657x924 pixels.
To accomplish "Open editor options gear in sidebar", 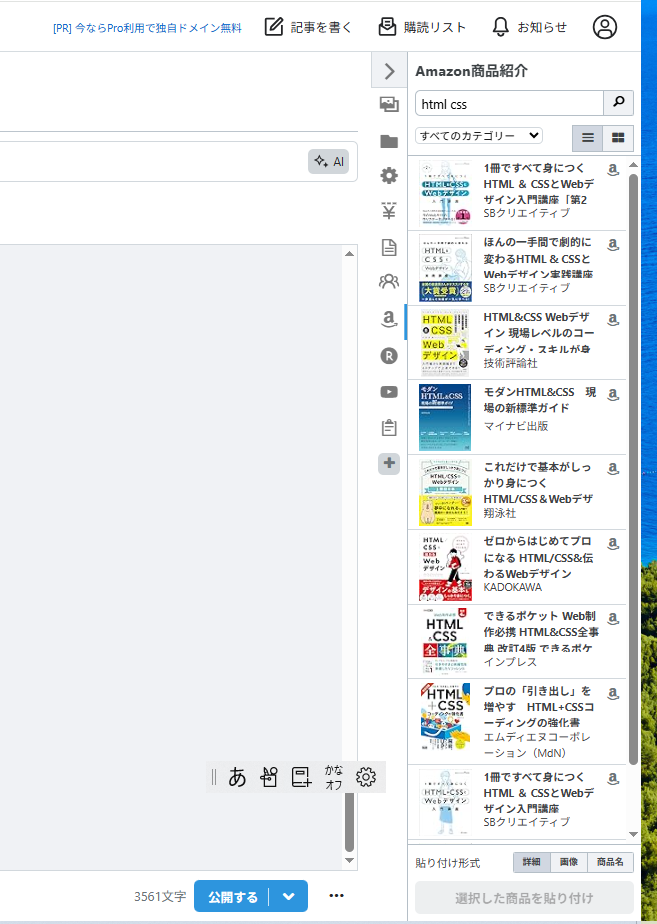I will pyautogui.click(x=389, y=176).
